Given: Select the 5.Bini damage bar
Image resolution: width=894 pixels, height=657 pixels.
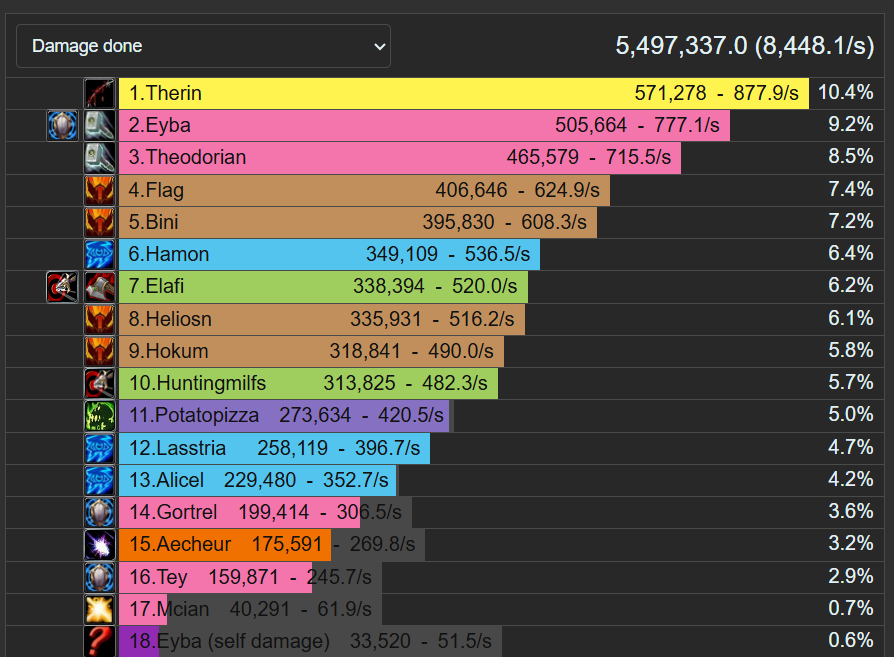Looking at the screenshot, I should click(357, 222).
